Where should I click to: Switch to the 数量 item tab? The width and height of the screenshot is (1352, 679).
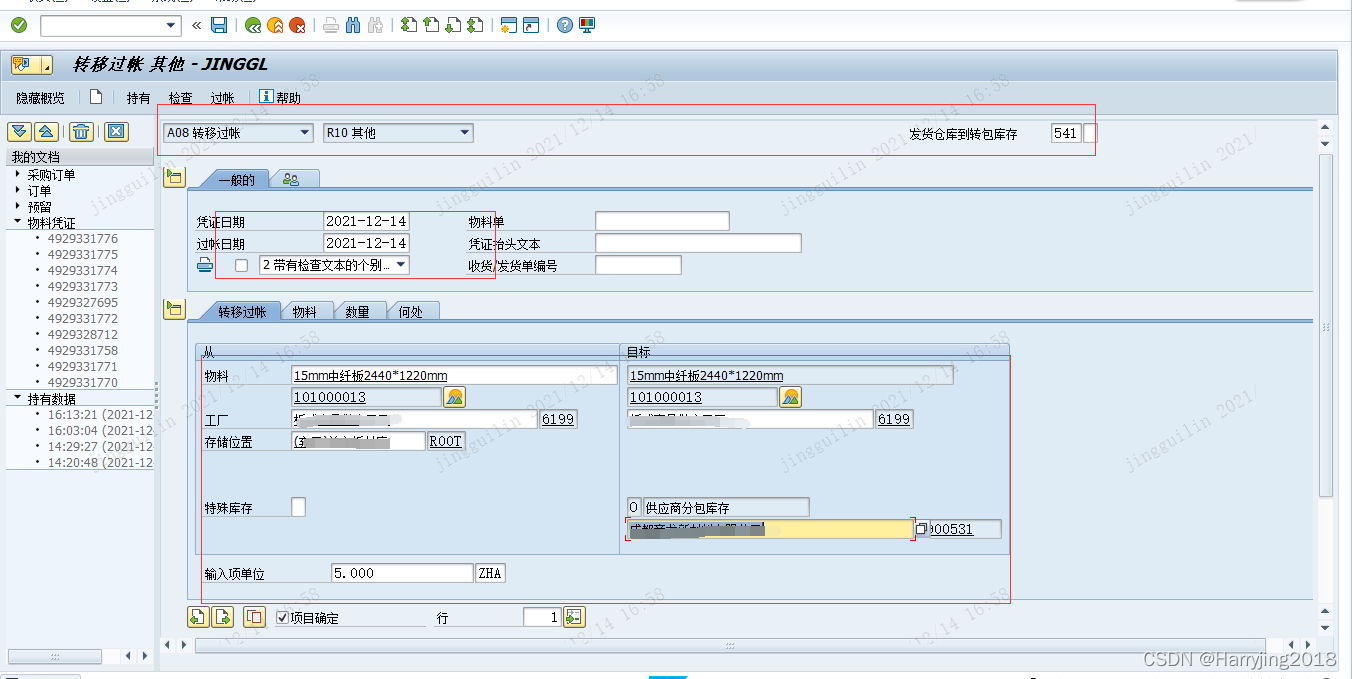pyautogui.click(x=358, y=312)
